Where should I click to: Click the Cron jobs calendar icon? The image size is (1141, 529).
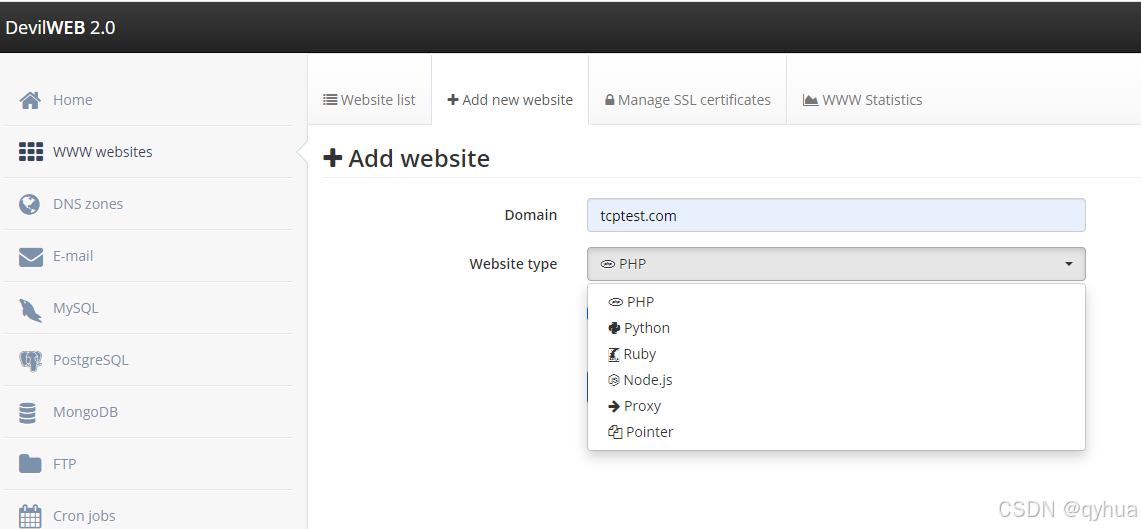pos(31,515)
